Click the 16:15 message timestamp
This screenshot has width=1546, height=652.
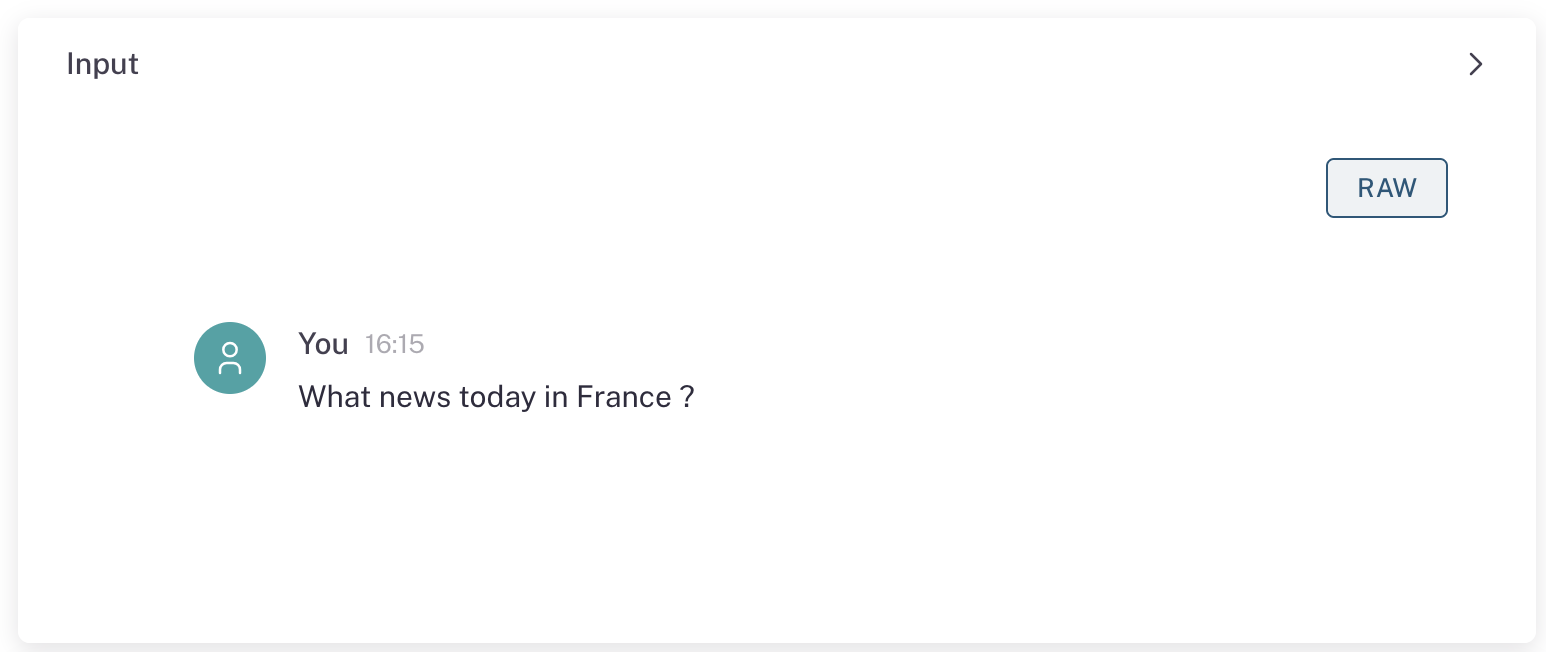click(x=394, y=345)
